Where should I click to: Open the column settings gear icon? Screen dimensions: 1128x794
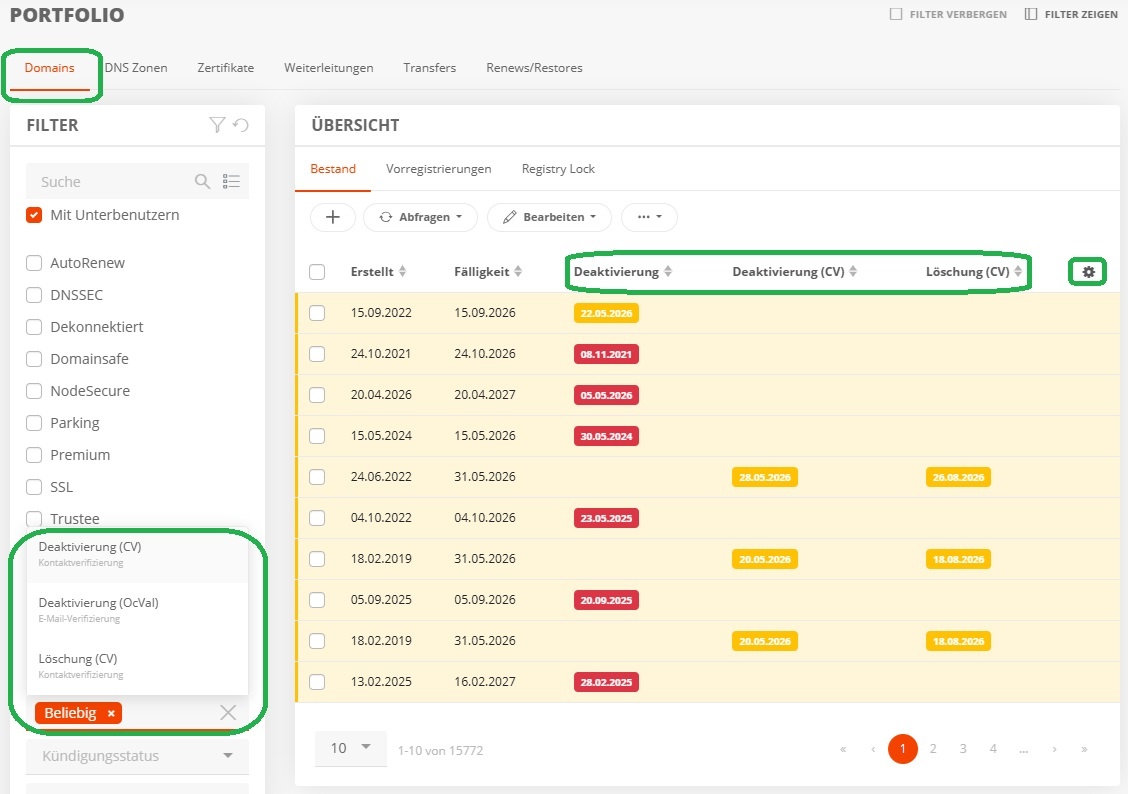pos(1088,272)
